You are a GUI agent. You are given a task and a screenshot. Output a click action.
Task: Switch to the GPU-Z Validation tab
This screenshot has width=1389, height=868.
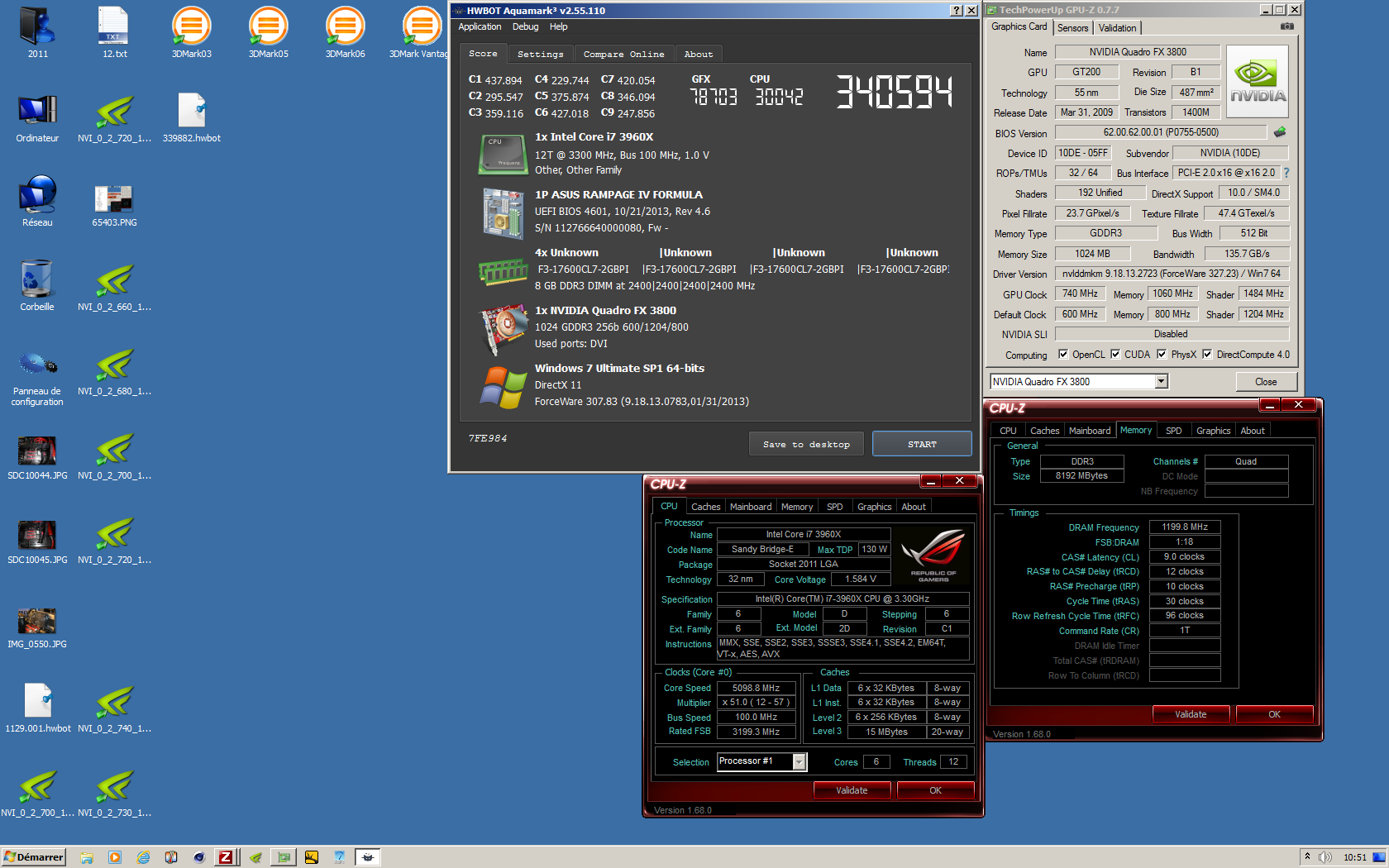click(1117, 28)
